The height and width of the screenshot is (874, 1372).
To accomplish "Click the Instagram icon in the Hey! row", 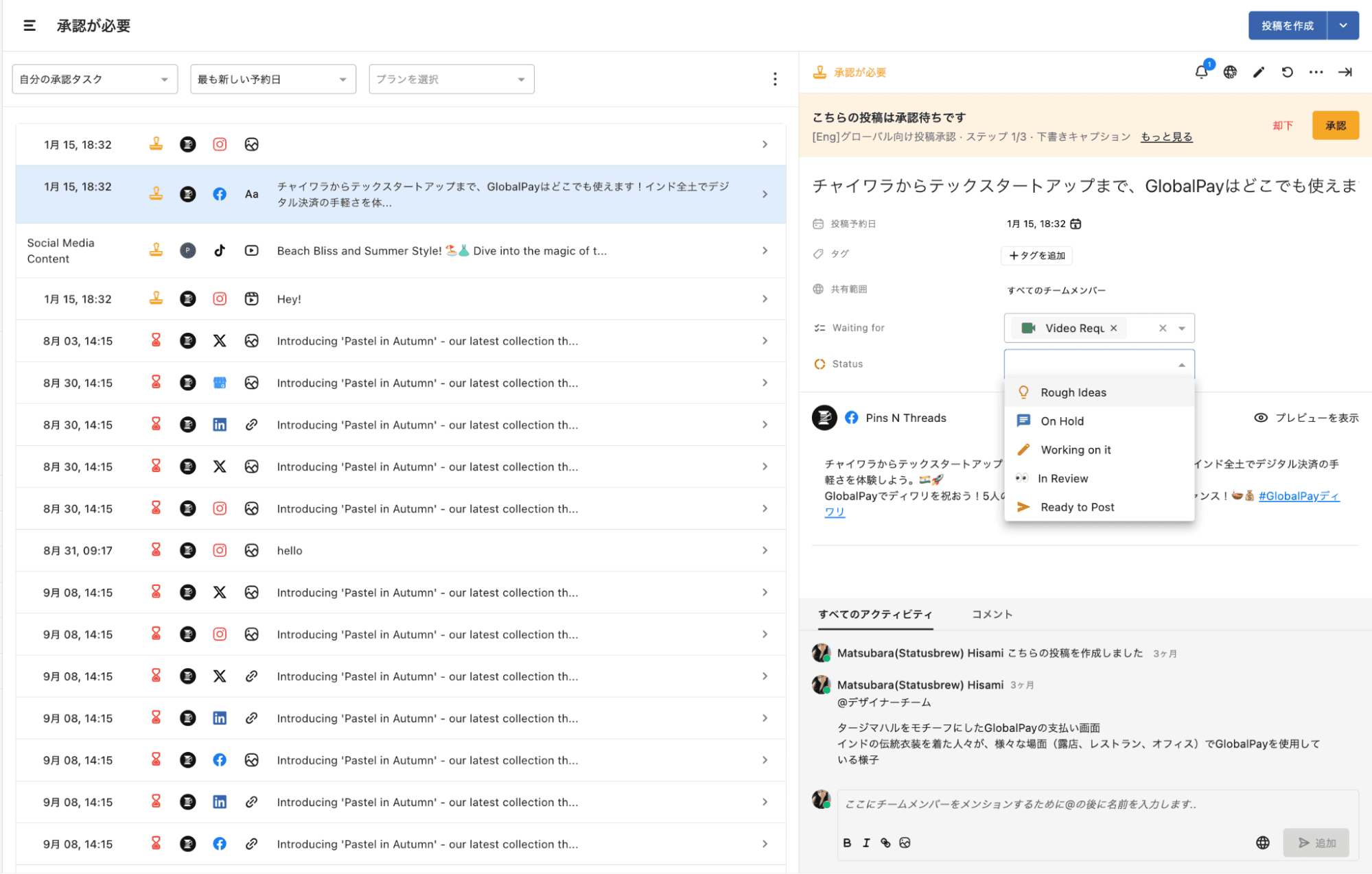I will tap(220, 298).
